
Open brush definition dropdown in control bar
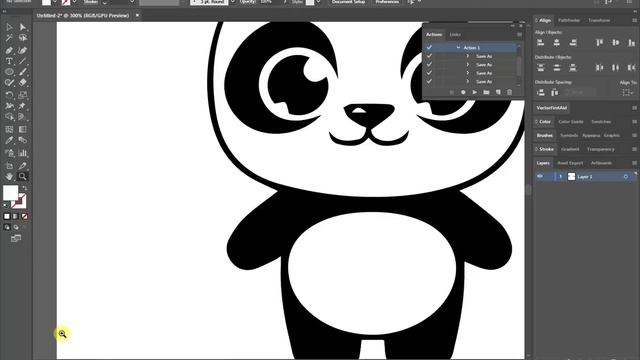(232, 2)
